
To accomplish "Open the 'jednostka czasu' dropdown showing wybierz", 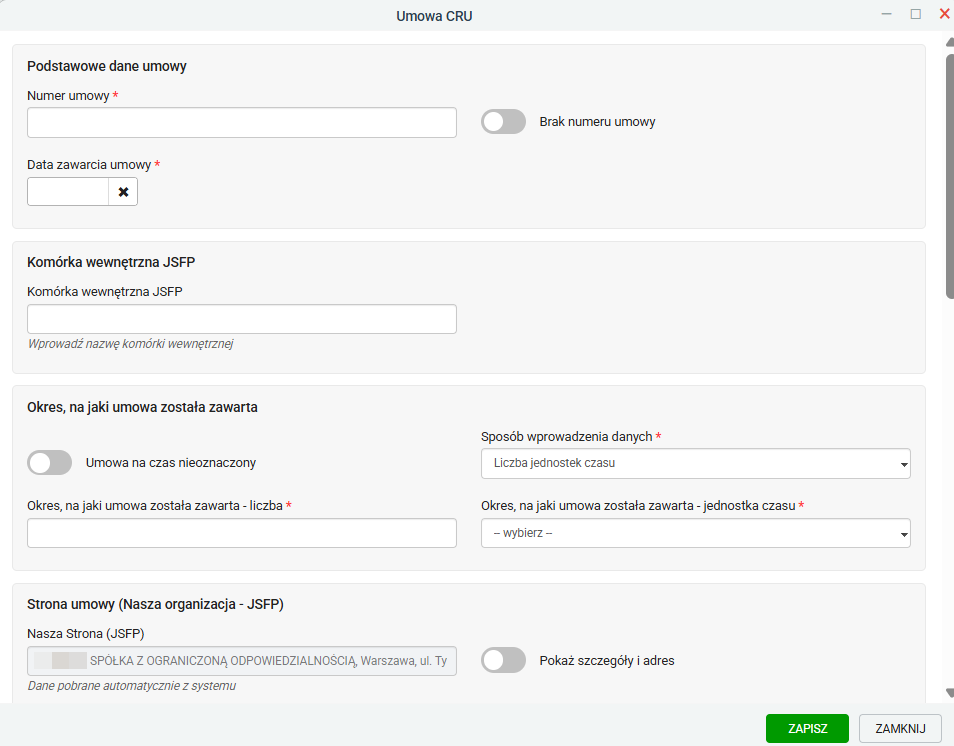I will click(x=695, y=533).
